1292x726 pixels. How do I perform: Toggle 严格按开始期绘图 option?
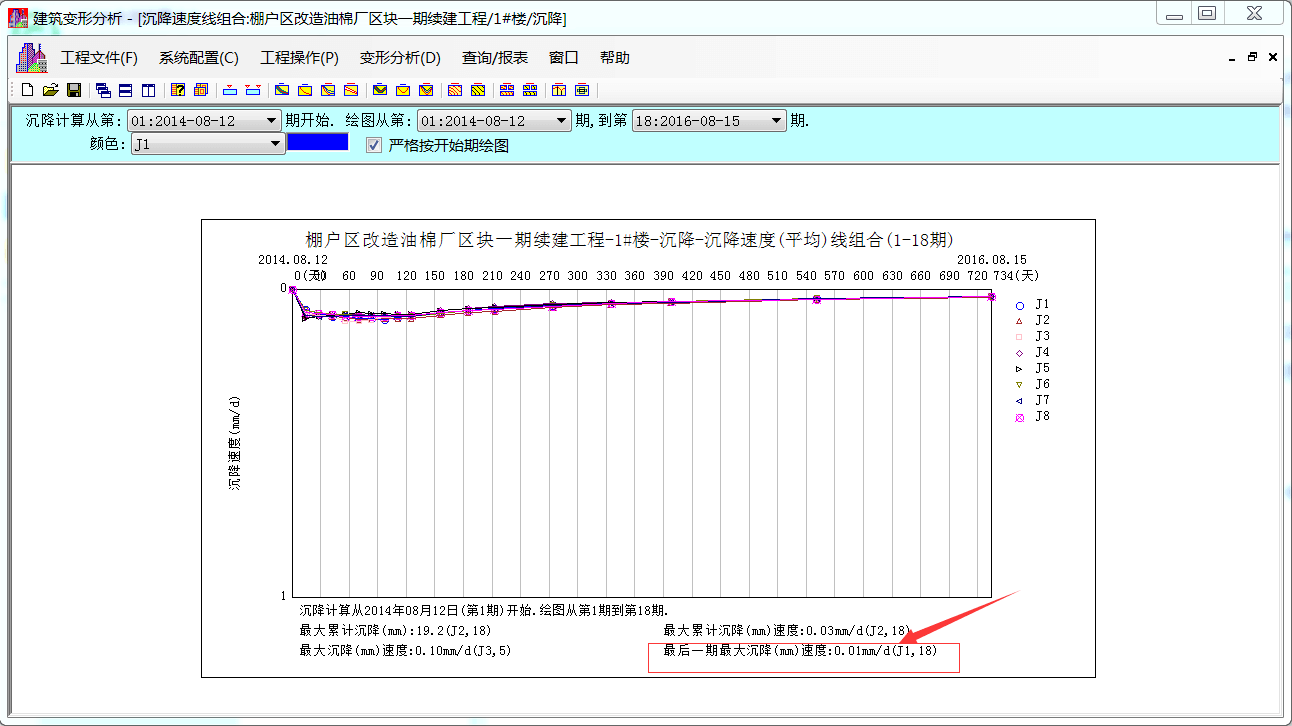pyautogui.click(x=372, y=143)
